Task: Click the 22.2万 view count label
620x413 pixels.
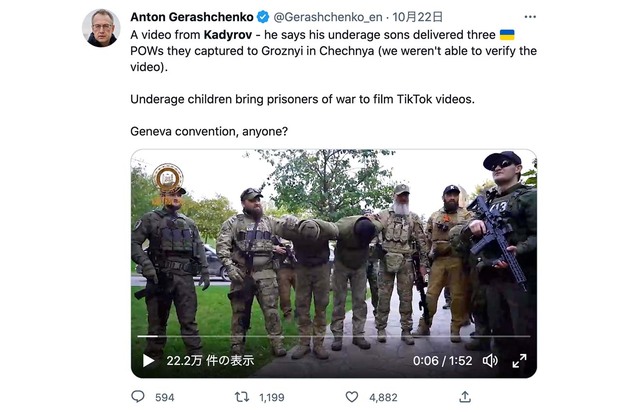Action: [210, 360]
